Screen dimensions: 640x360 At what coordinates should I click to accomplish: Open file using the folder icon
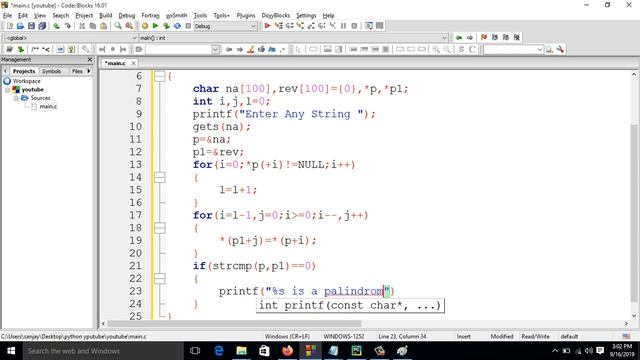pos(20,26)
